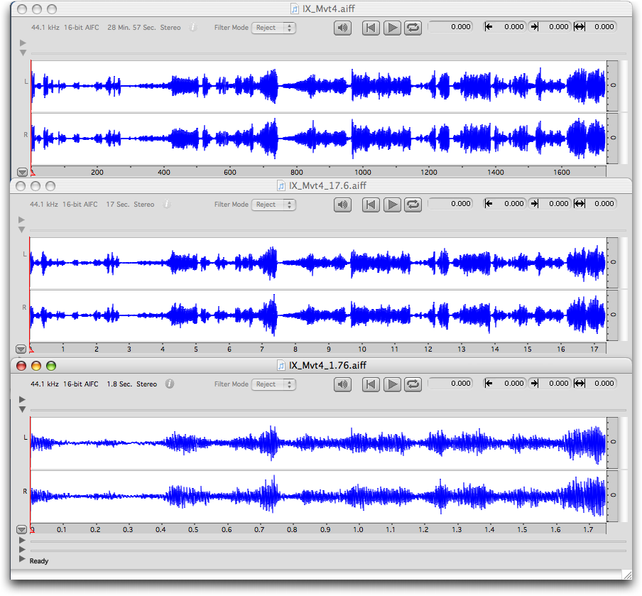Show file info for IX_Mvt4_1.76.aiff

tap(169, 384)
